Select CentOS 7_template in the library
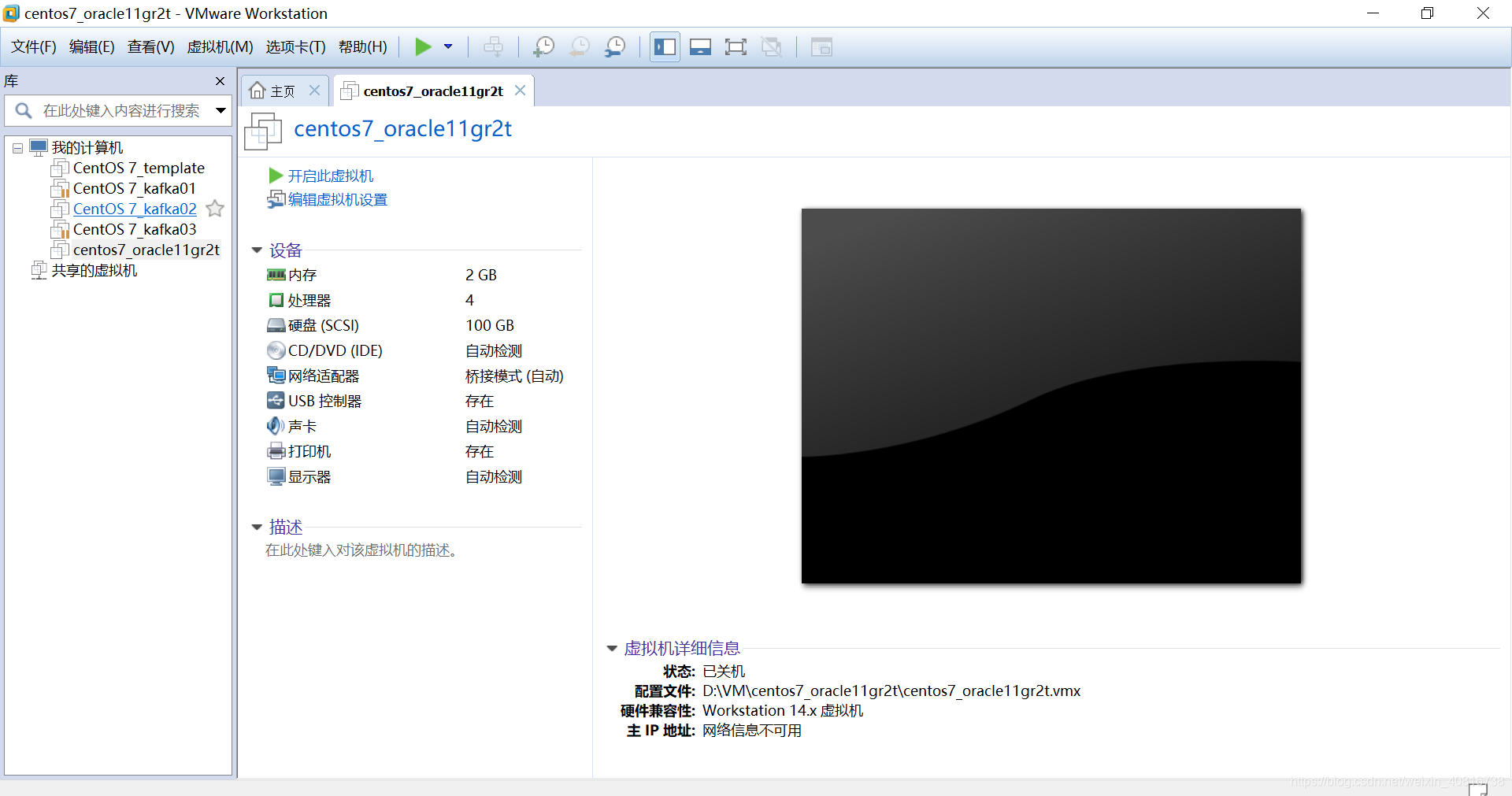The height and width of the screenshot is (796, 1512). (x=139, y=168)
